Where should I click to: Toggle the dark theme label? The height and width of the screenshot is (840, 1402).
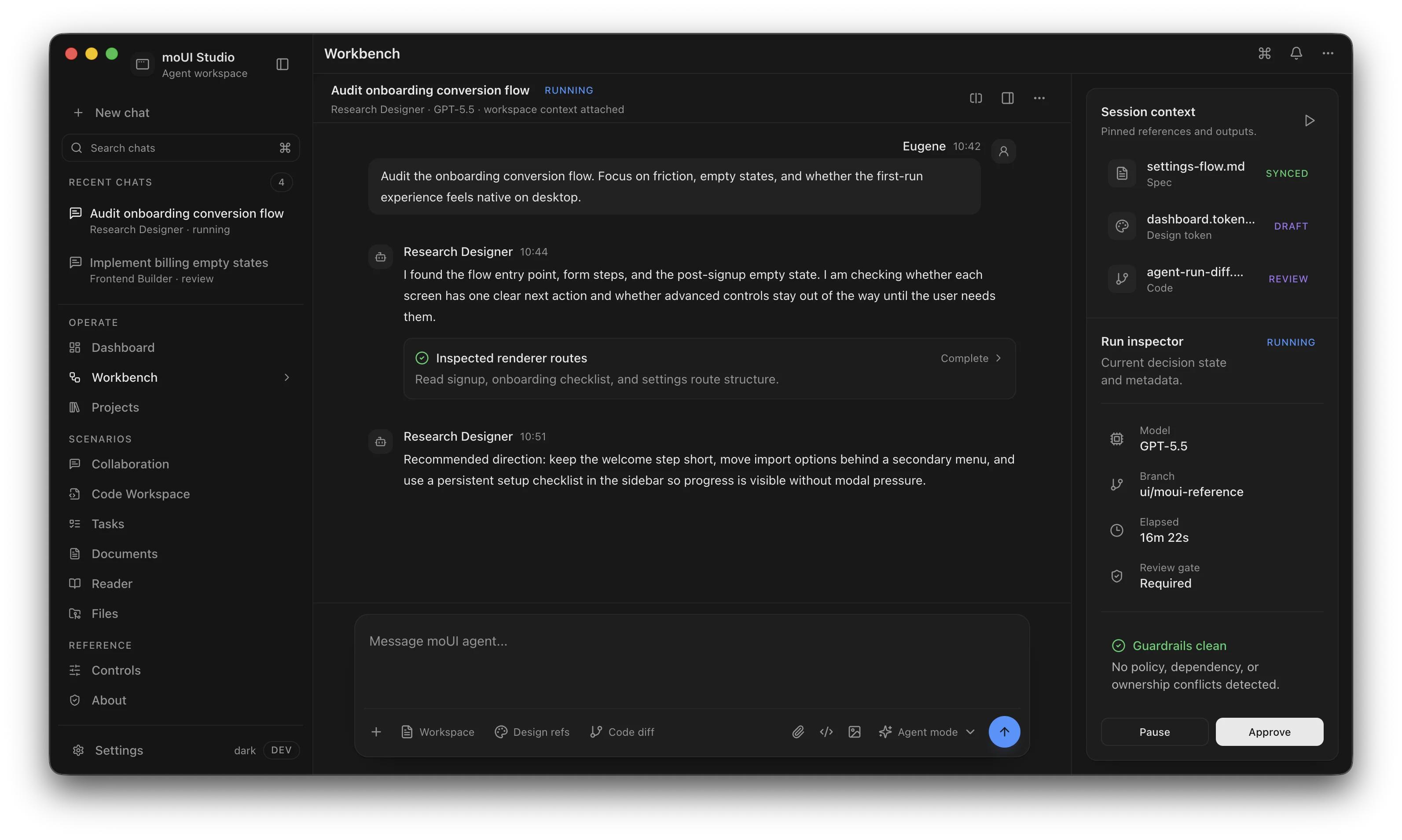(x=245, y=750)
